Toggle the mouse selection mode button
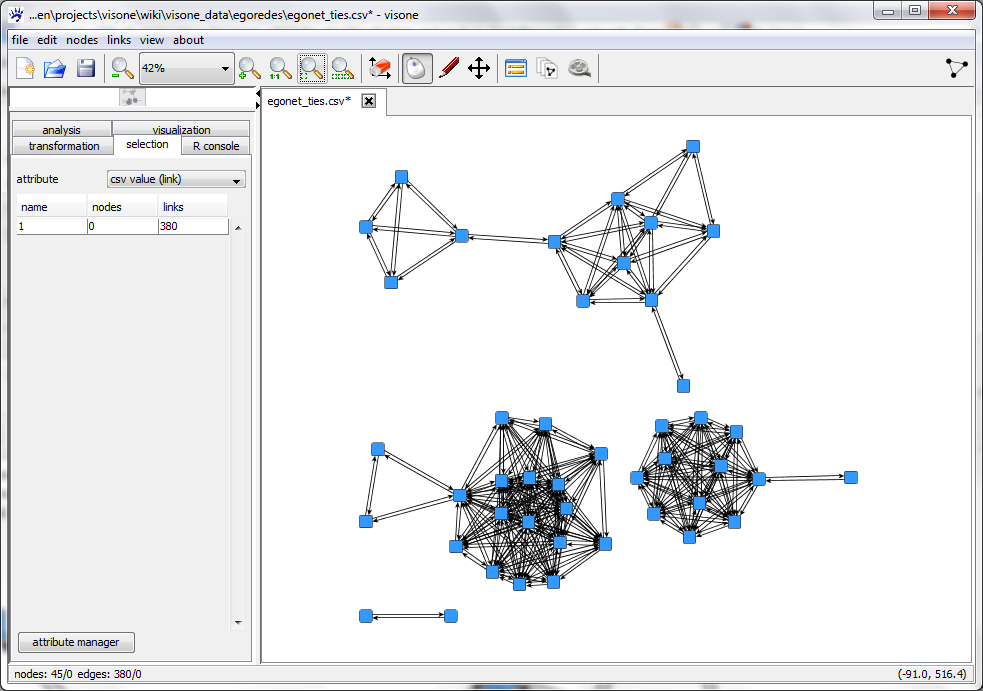 [x=417, y=68]
